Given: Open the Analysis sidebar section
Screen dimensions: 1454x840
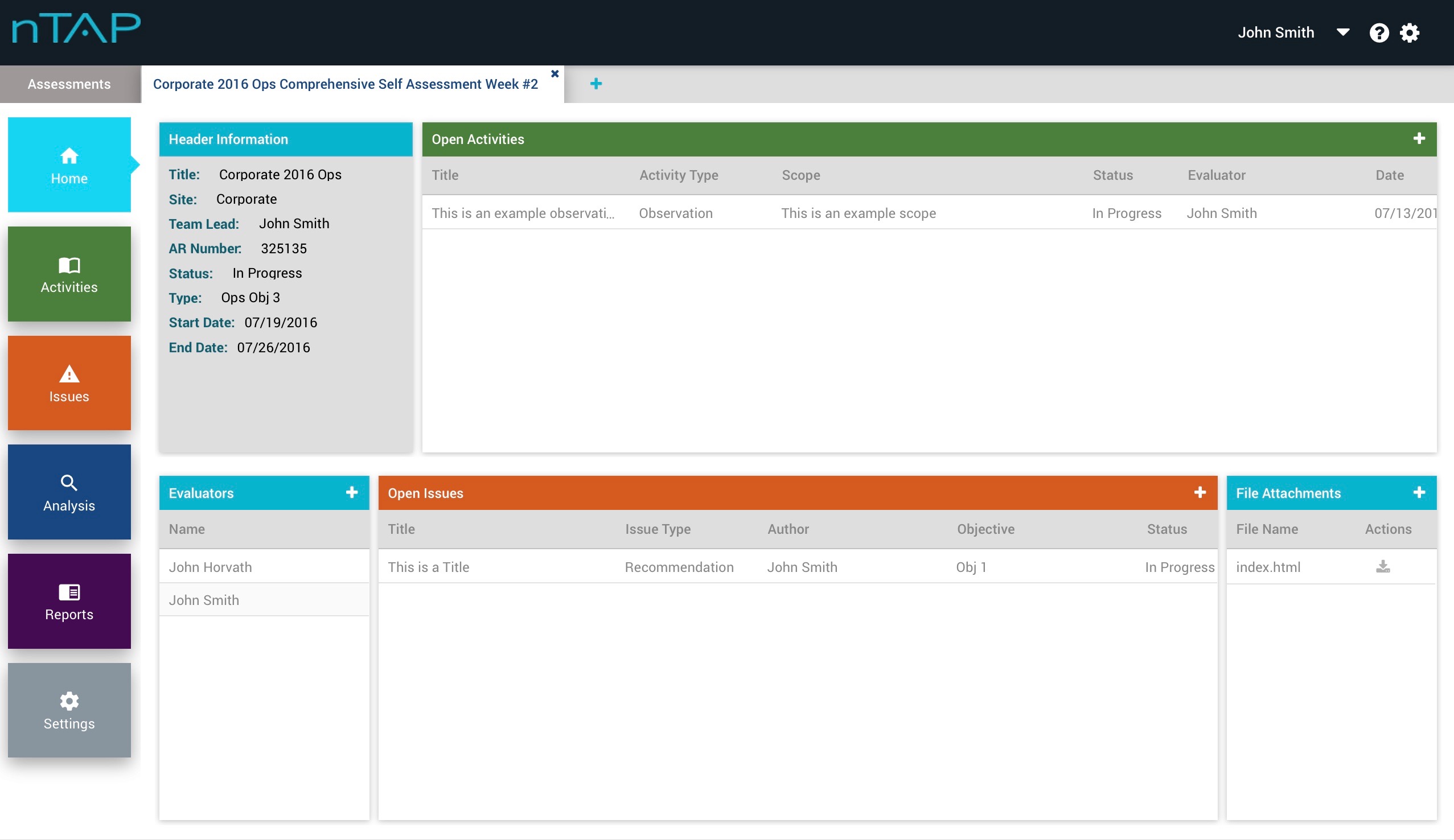Looking at the screenshot, I should coord(69,492).
